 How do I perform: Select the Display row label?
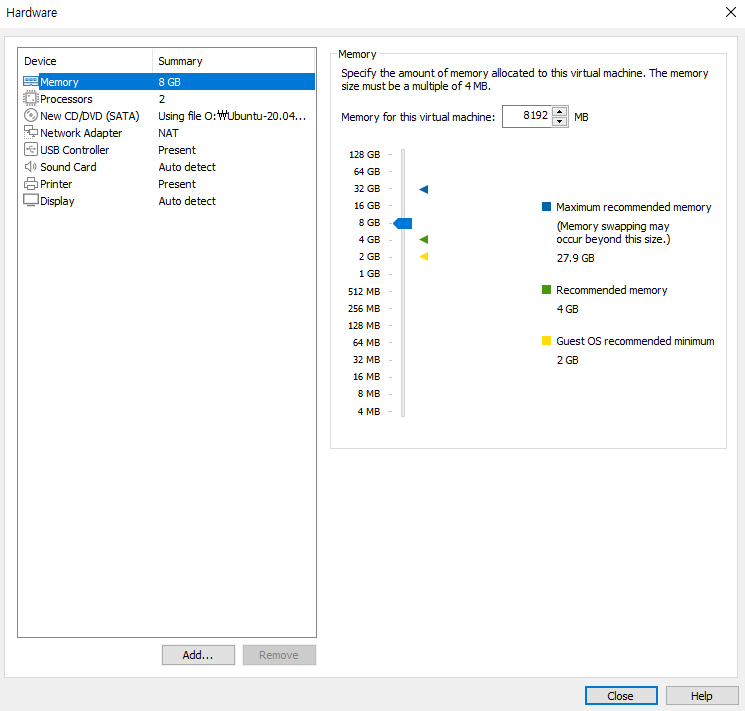(57, 201)
